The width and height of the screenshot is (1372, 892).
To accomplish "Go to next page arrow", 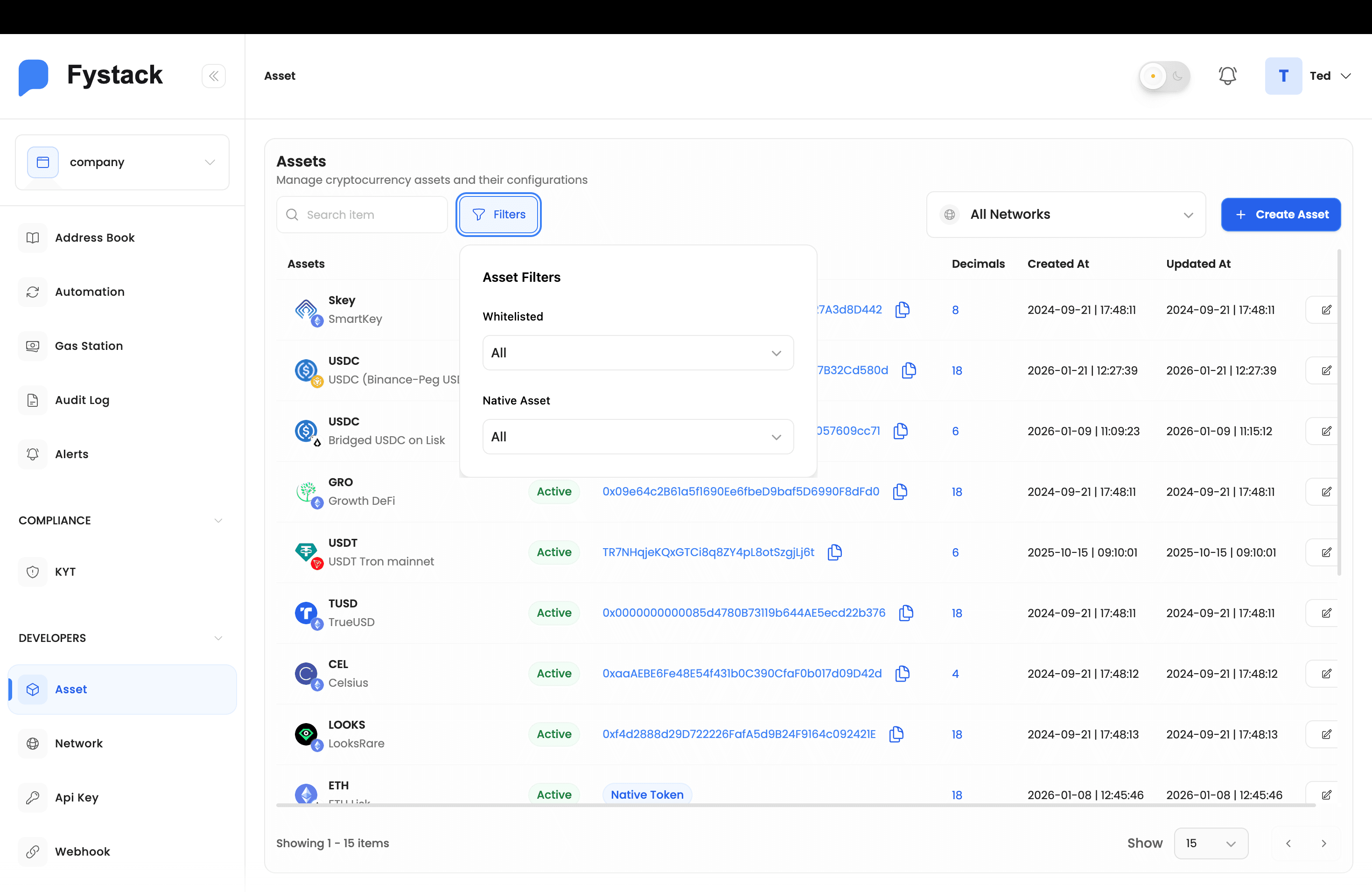I will [1323, 843].
